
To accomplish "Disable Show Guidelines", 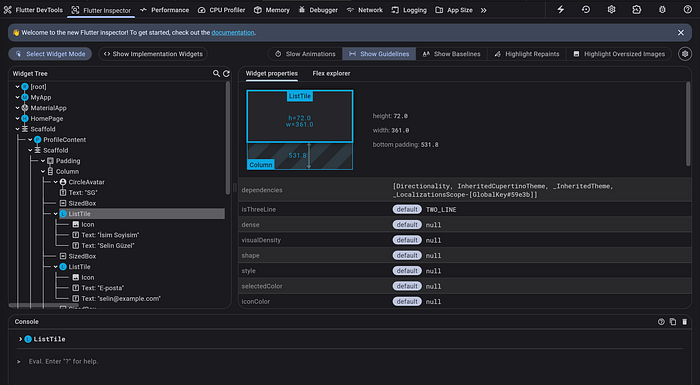I will point(379,54).
